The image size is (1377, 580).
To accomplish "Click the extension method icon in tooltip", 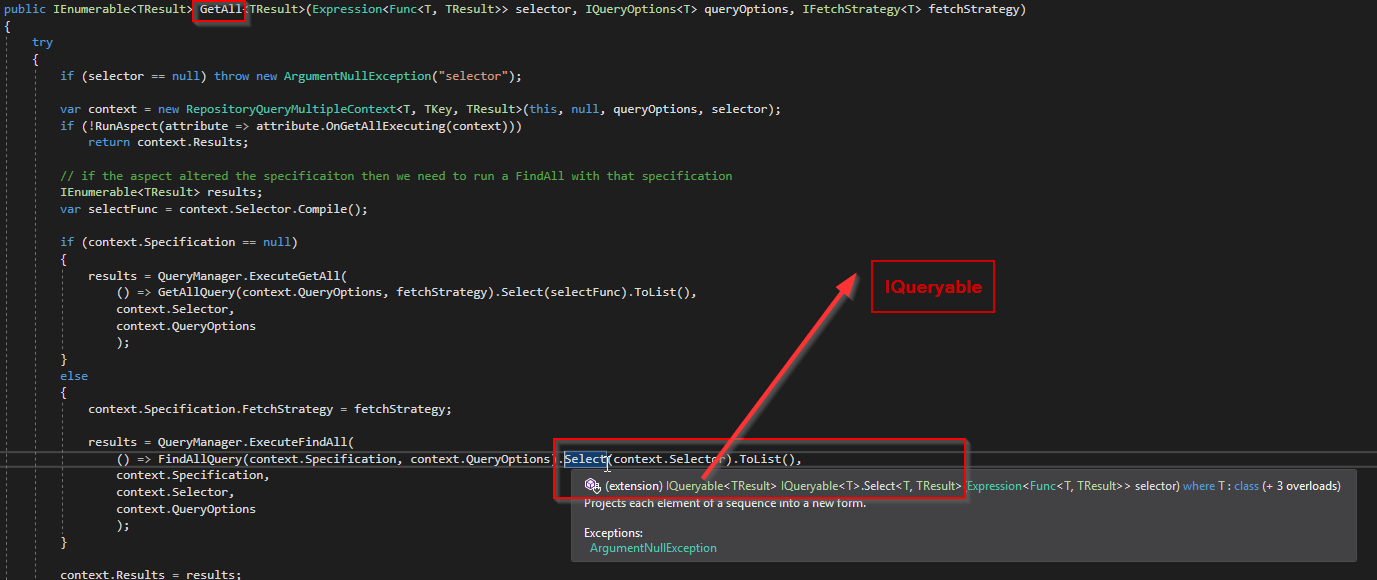I will (x=592, y=485).
